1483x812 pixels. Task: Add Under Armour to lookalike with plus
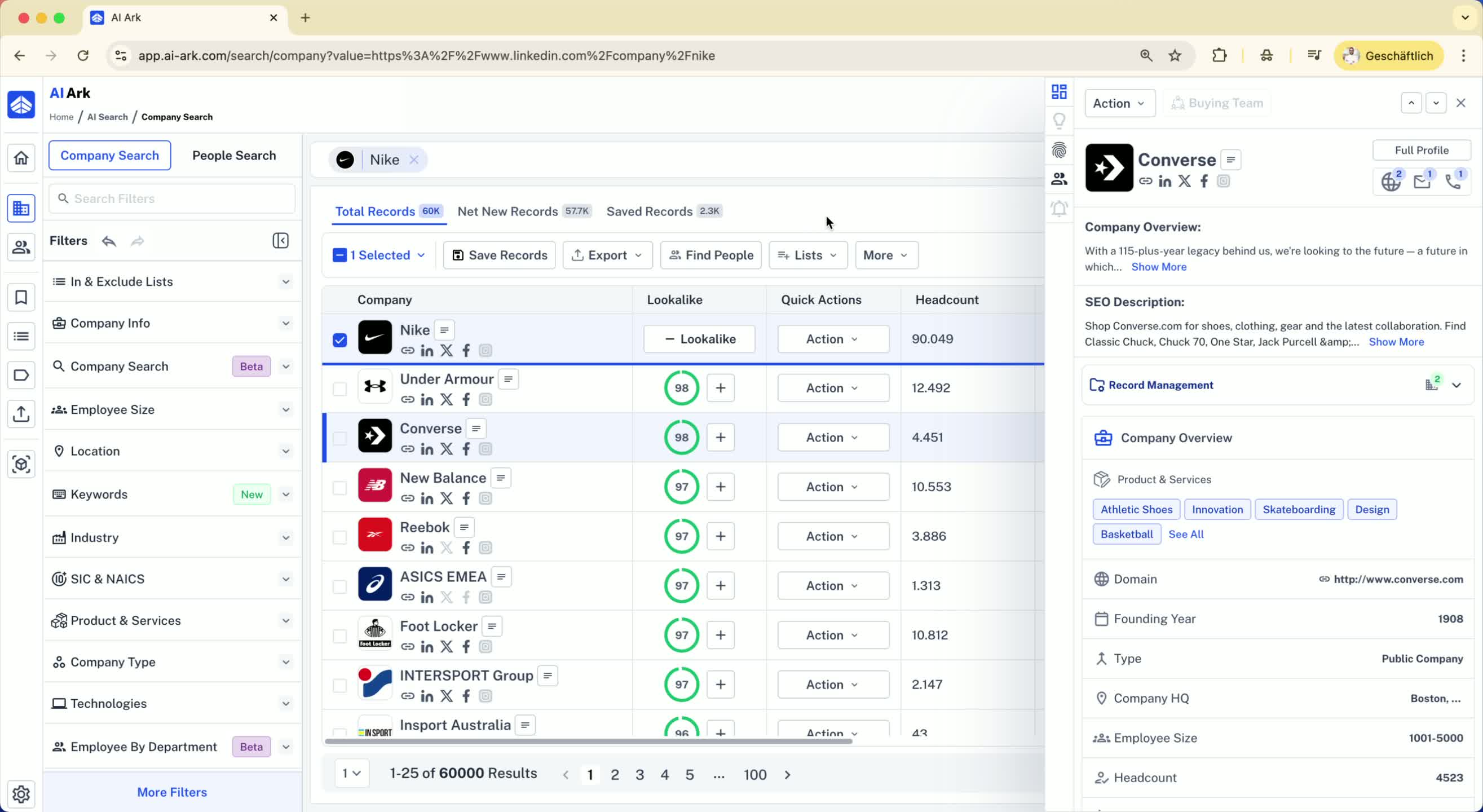coord(720,388)
